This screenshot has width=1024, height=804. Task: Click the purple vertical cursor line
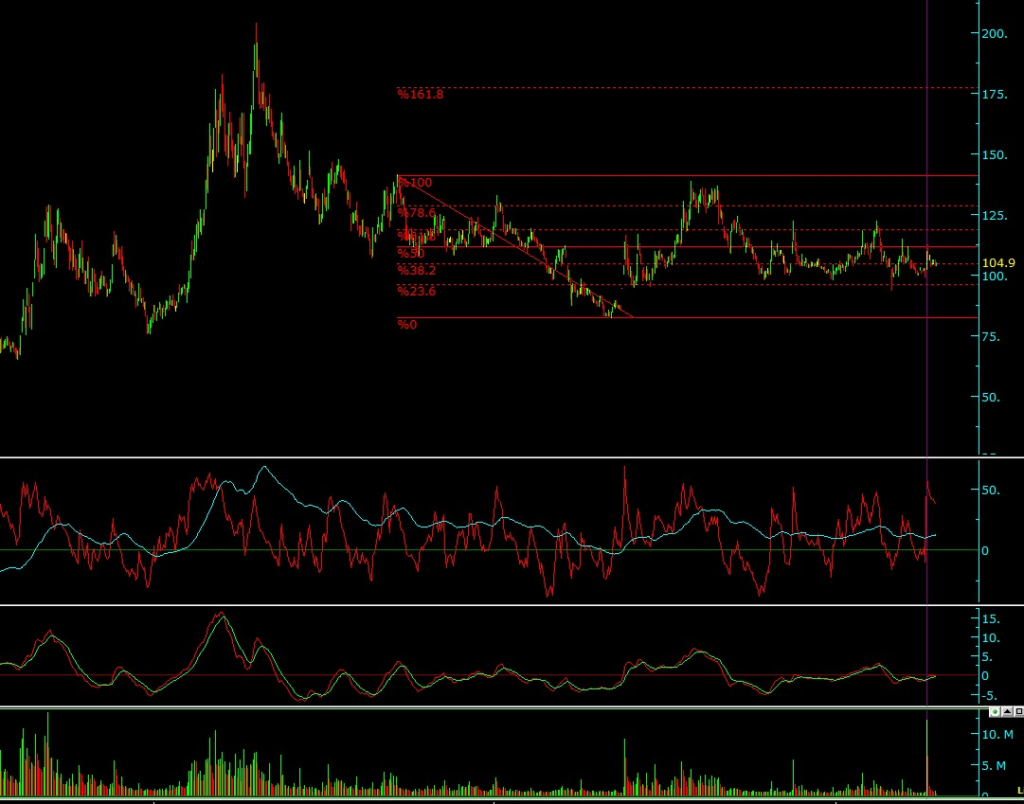(927, 400)
